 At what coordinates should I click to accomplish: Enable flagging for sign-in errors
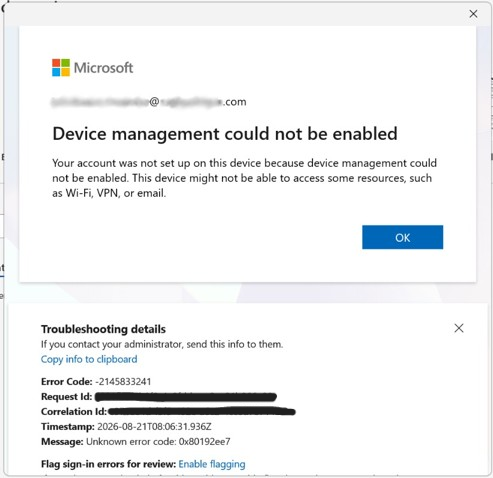(x=212, y=464)
